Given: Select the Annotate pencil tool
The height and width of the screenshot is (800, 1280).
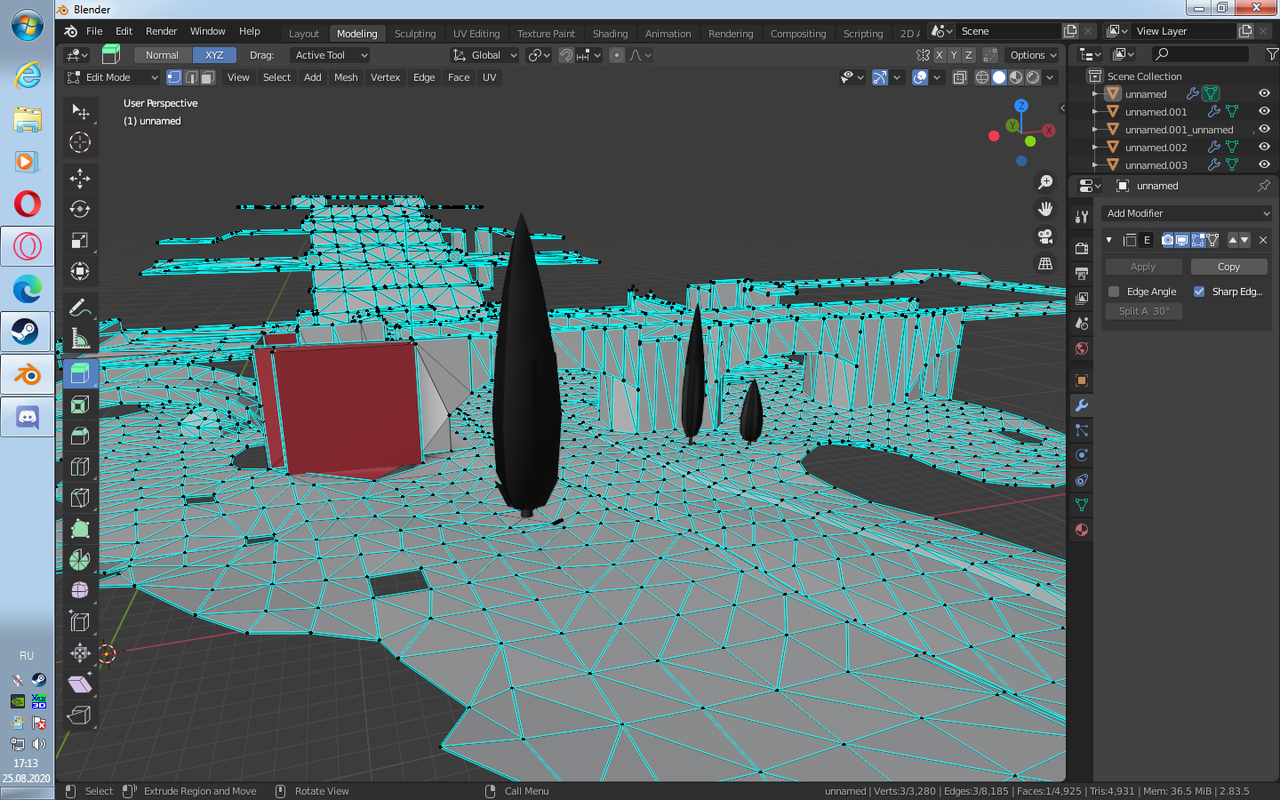Looking at the screenshot, I should click(x=80, y=308).
